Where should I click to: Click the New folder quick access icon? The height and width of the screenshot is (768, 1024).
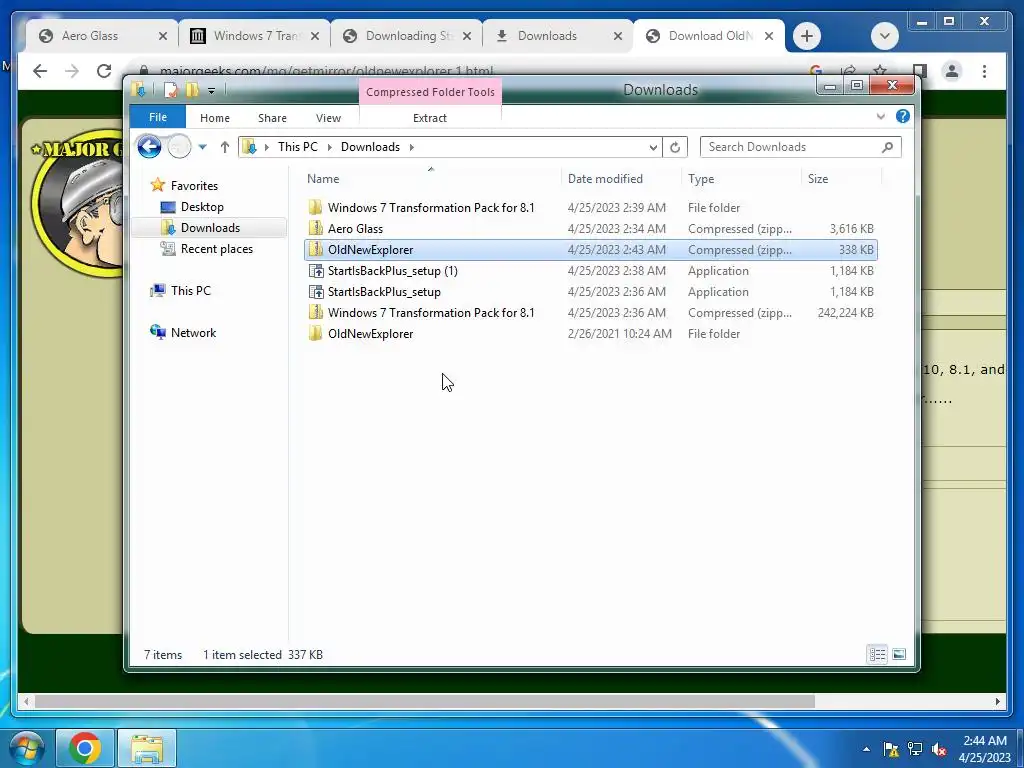tap(192, 90)
